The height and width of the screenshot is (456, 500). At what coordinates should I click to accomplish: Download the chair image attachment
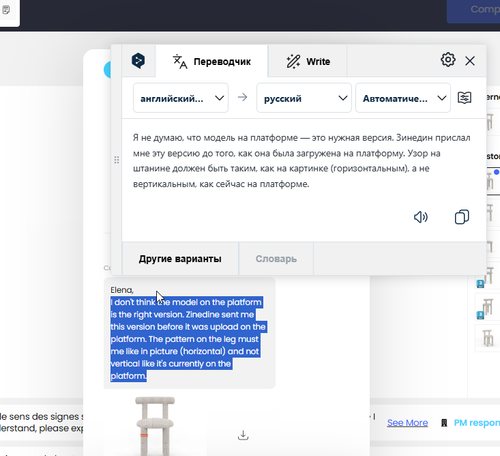pyautogui.click(x=243, y=435)
